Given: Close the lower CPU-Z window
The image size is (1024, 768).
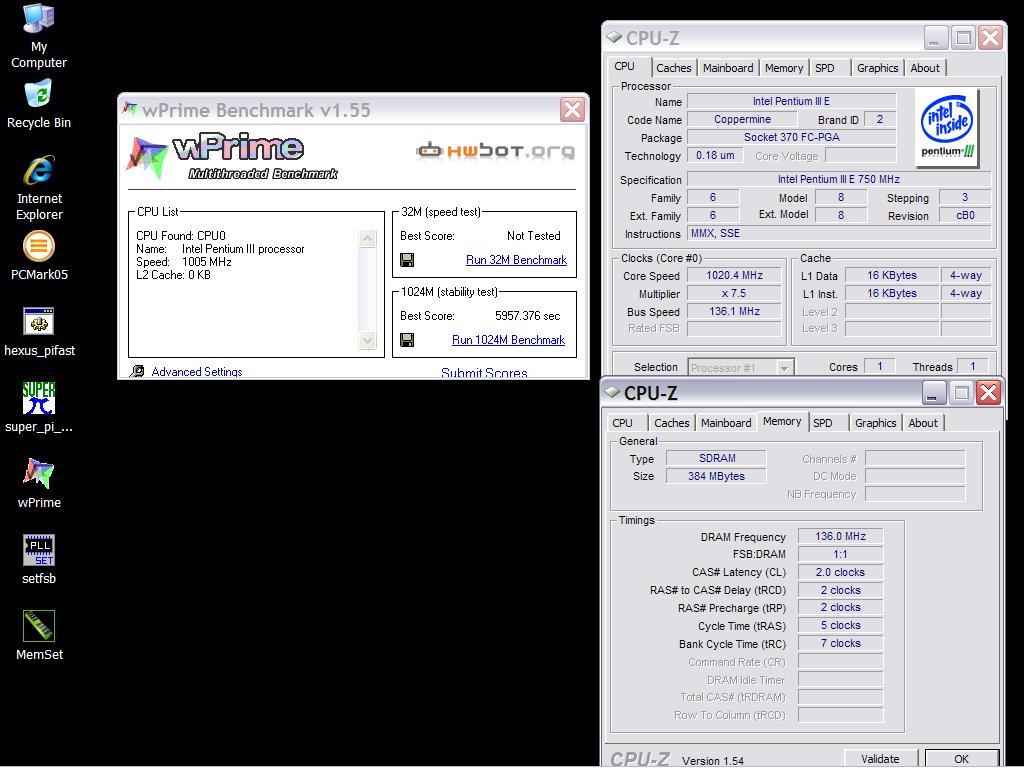Looking at the screenshot, I should 989,392.
